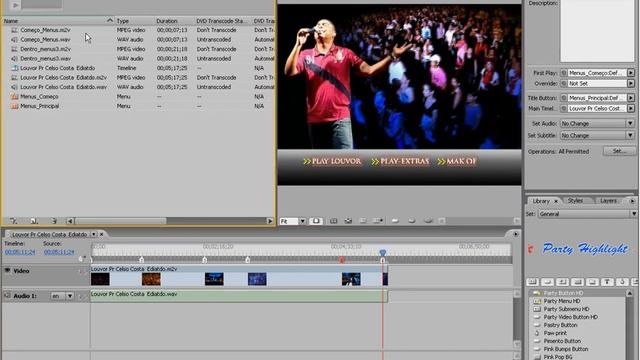Select Party Menu HD in Library list

point(577,301)
